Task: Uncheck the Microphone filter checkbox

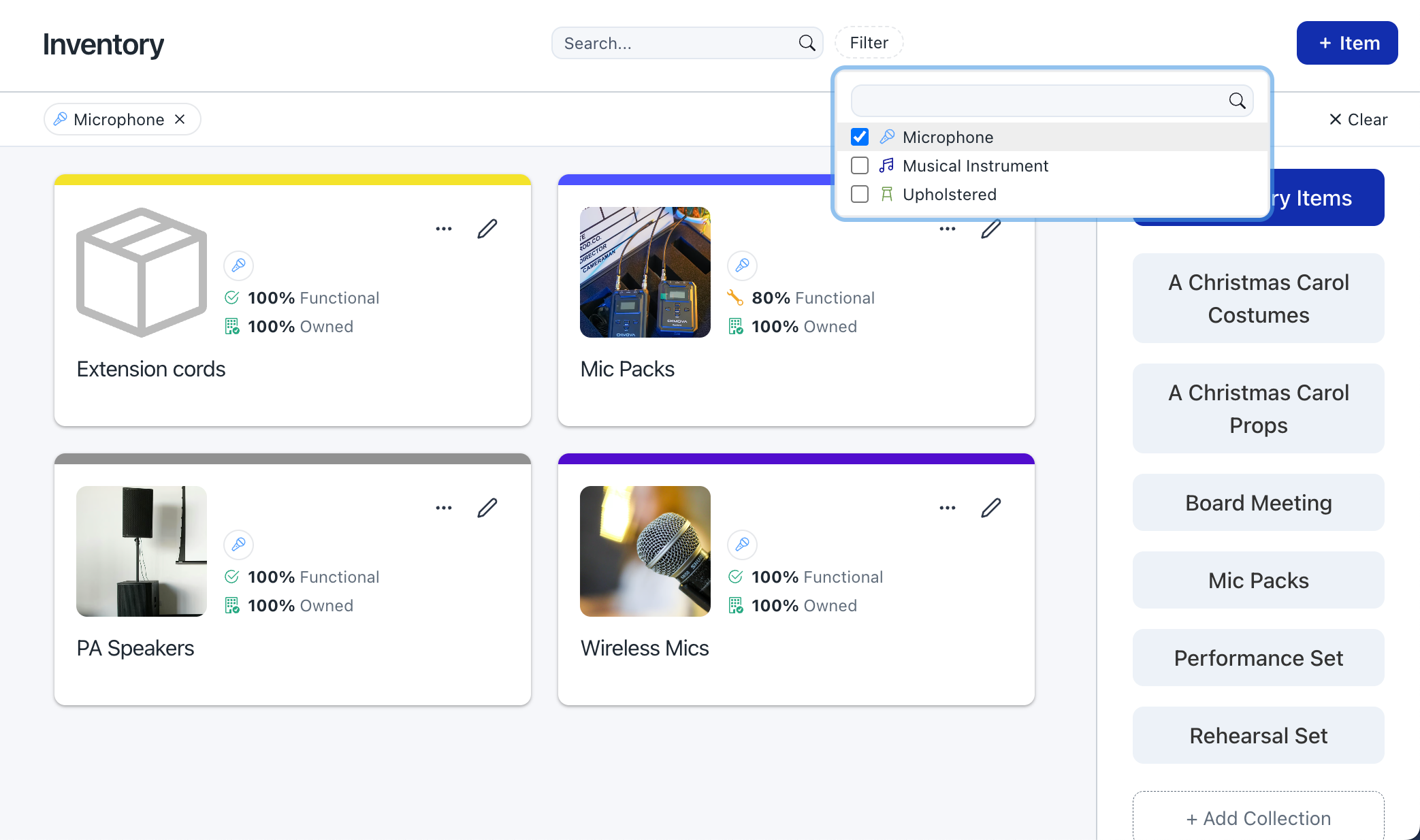Action: tap(860, 137)
